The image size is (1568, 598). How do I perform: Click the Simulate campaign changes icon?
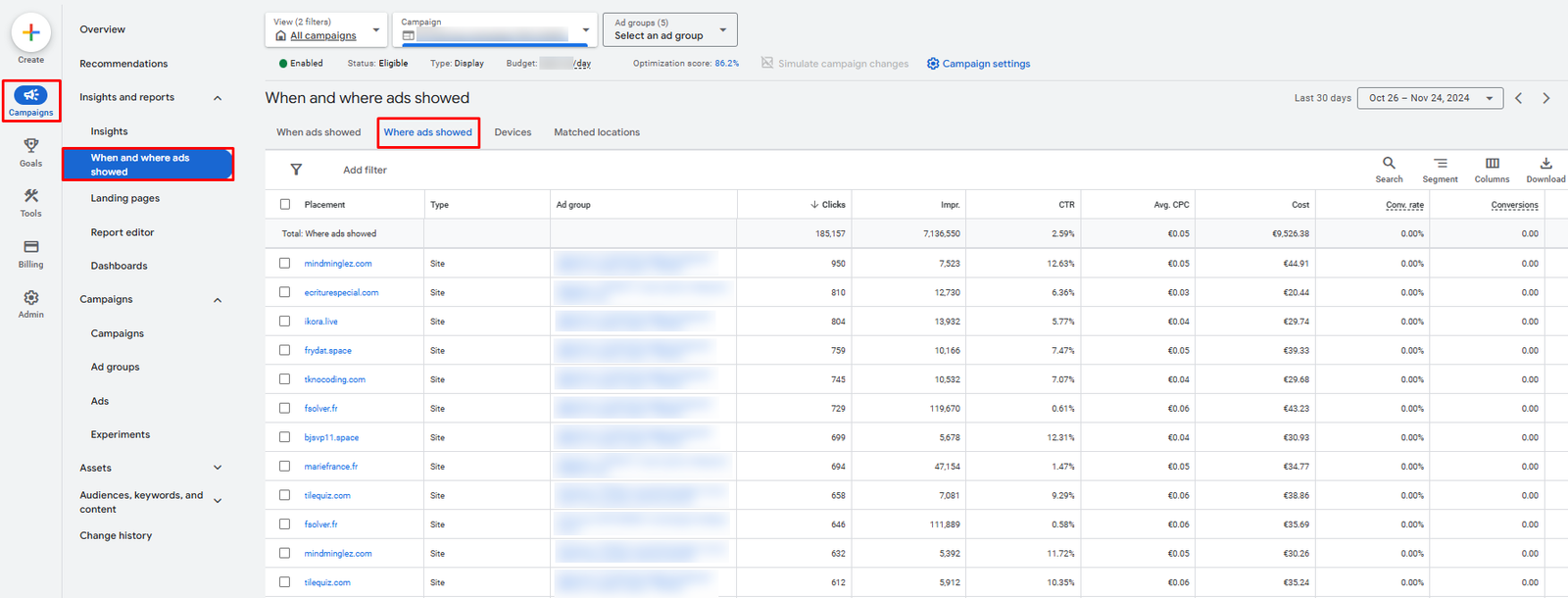tap(767, 63)
